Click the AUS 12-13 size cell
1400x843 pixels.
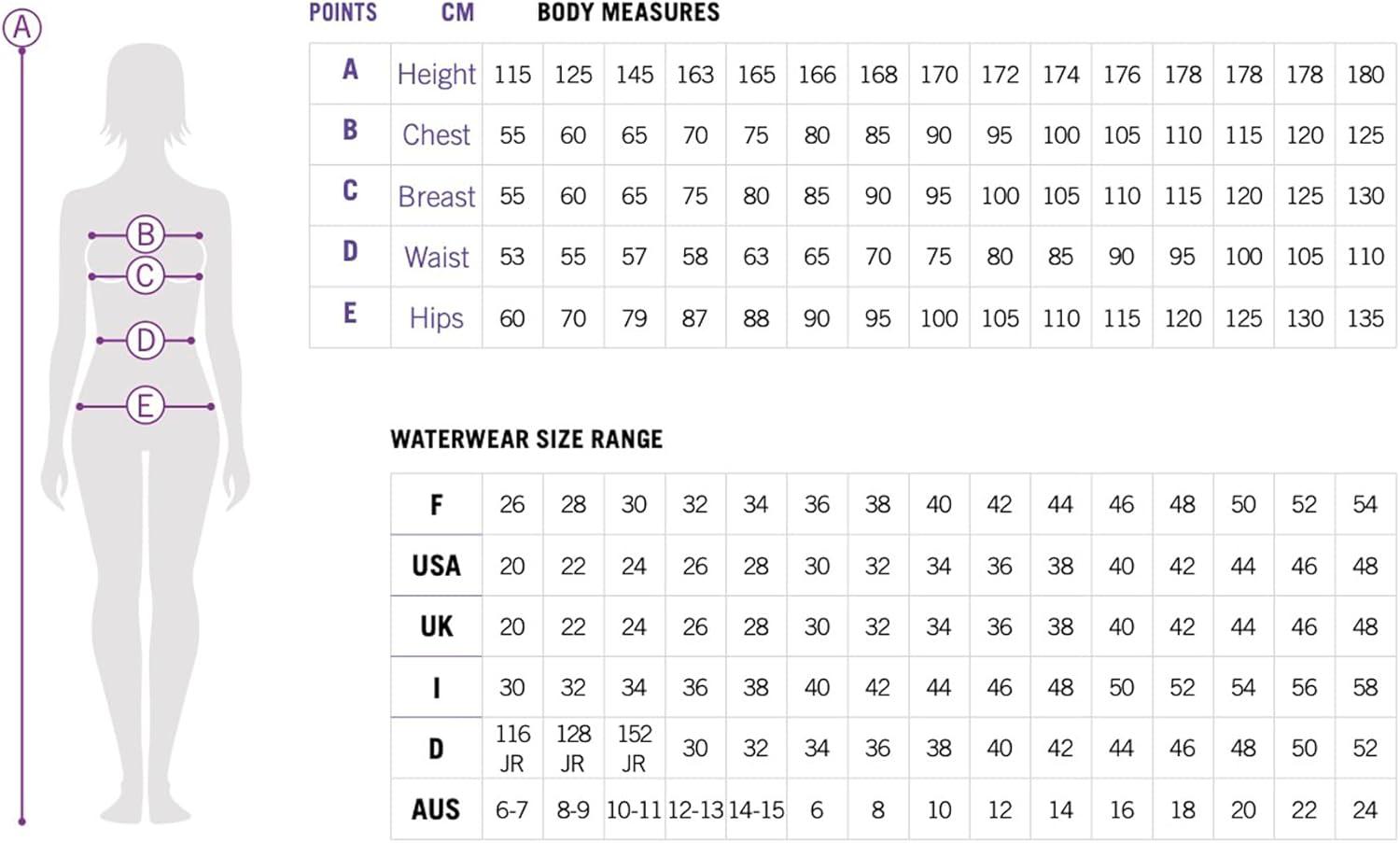(695, 810)
